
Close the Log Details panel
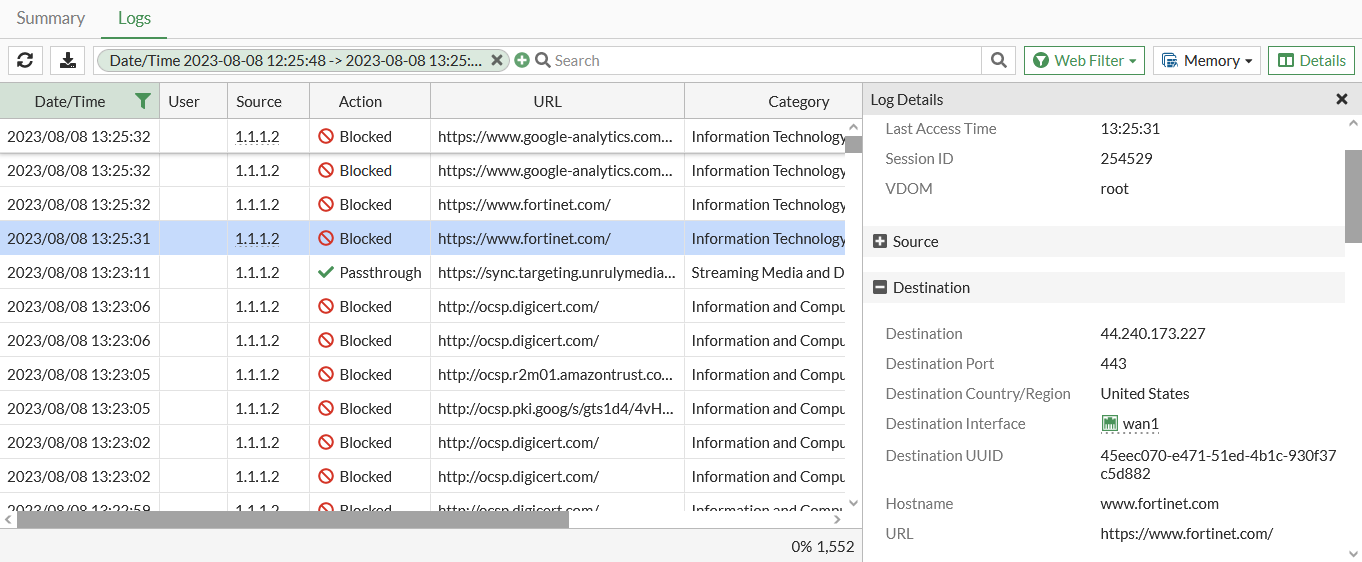pos(1342,99)
